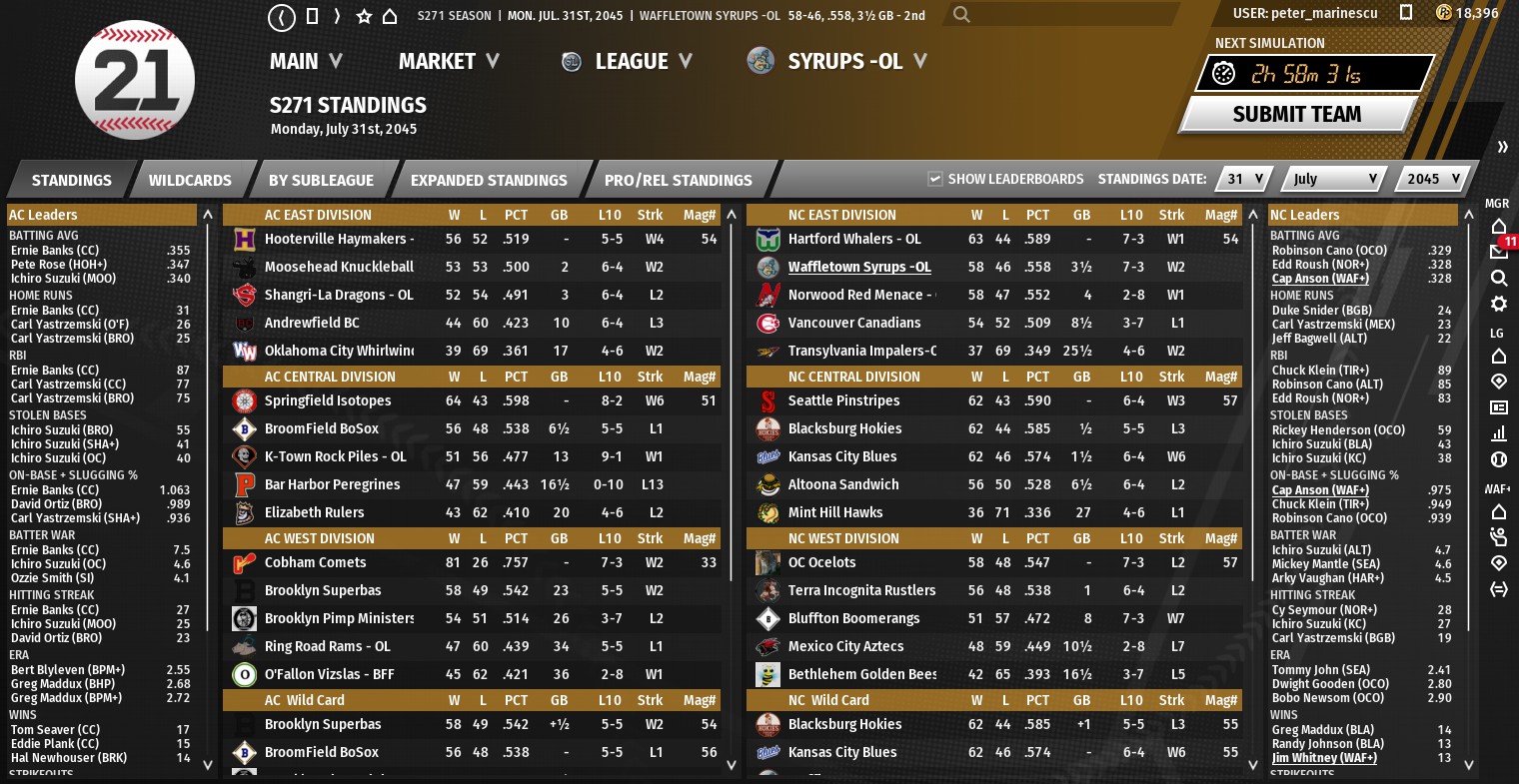Go back using the circled left arrow
The image size is (1519, 784).
coord(283,16)
